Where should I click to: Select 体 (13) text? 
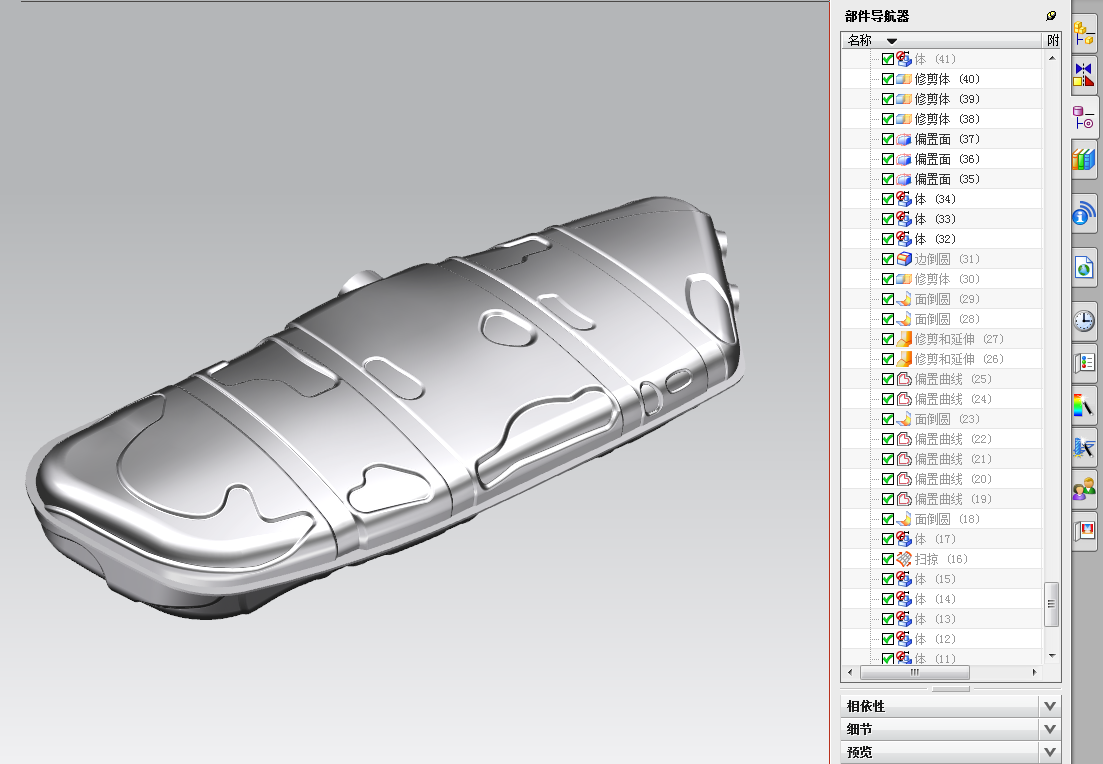pos(935,619)
